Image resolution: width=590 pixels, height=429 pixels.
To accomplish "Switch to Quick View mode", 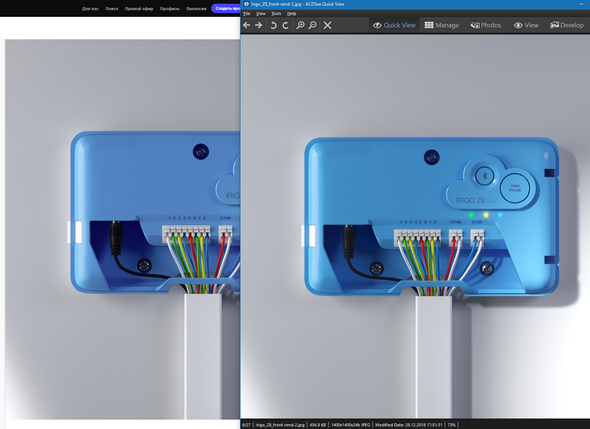I will (394, 25).
